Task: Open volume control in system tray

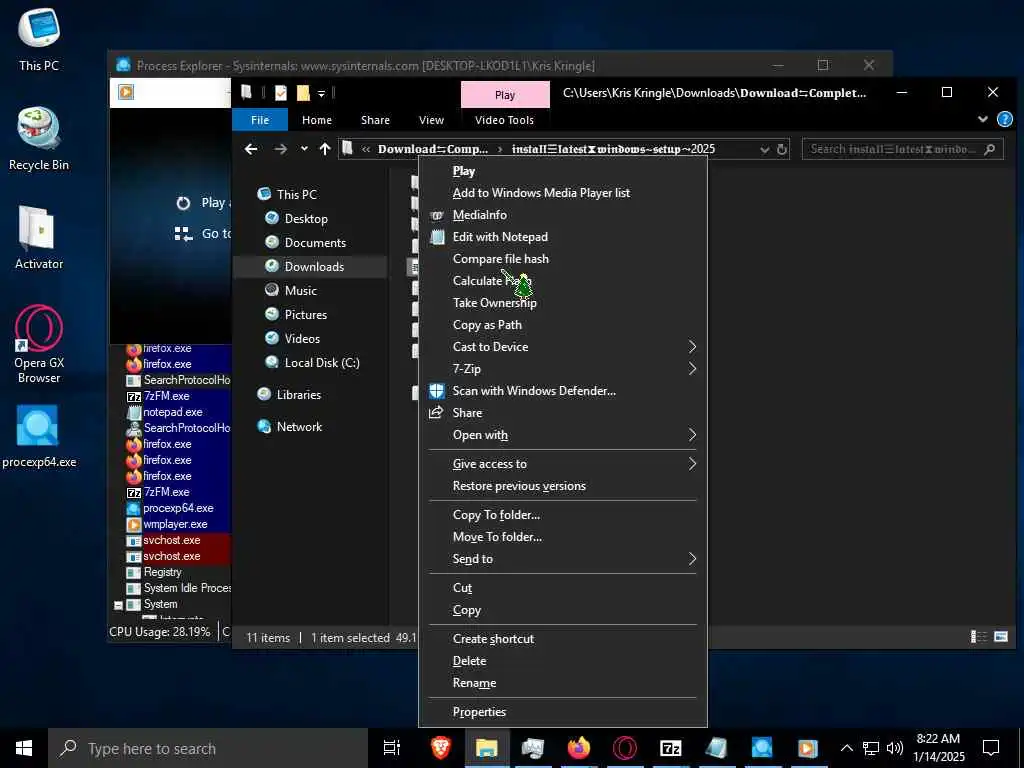Action: pos(895,748)
